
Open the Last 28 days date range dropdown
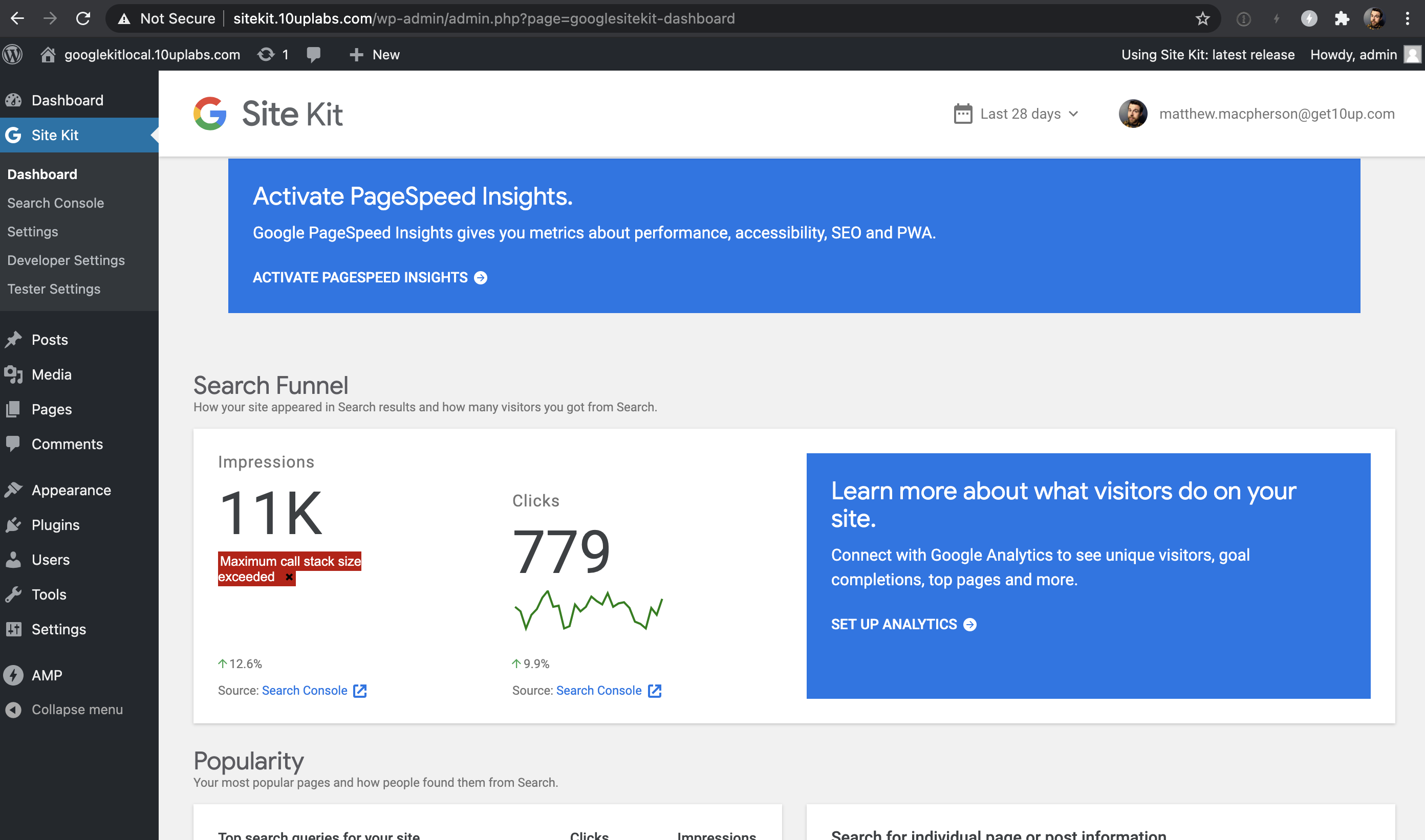click(1020, 113)
